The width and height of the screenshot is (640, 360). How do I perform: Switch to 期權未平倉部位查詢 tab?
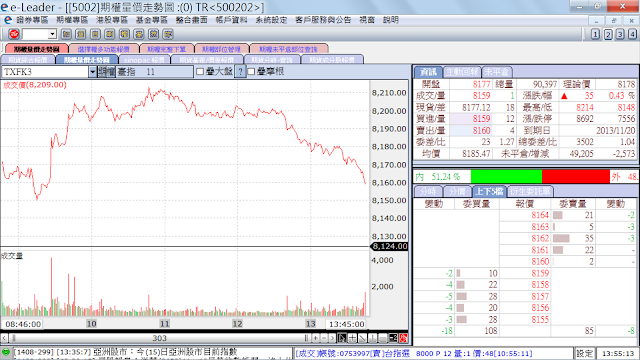(289, 49)
